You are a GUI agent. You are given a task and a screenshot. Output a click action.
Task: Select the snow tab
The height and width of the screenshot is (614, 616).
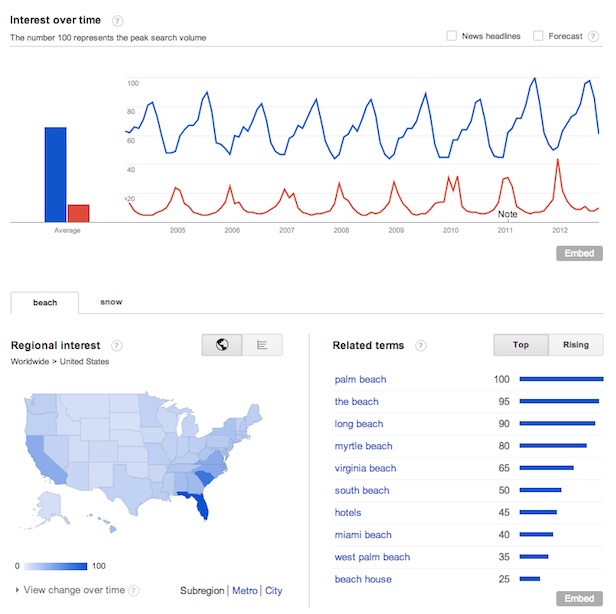111,302
